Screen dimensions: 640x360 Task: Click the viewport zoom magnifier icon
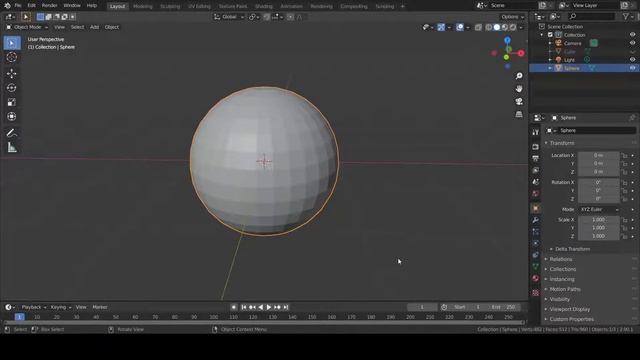(x=519, y=76)
